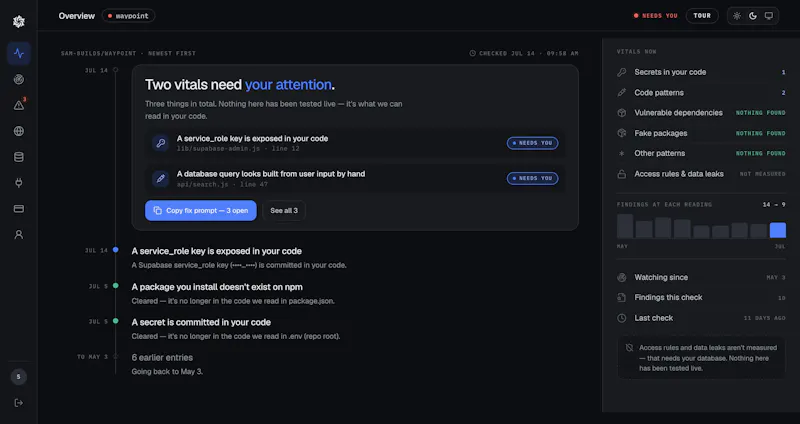The height and width of the screenshot is (424, 800).
Task: Click the lock icon next to Access rules
Action: [x=621, y=174]
